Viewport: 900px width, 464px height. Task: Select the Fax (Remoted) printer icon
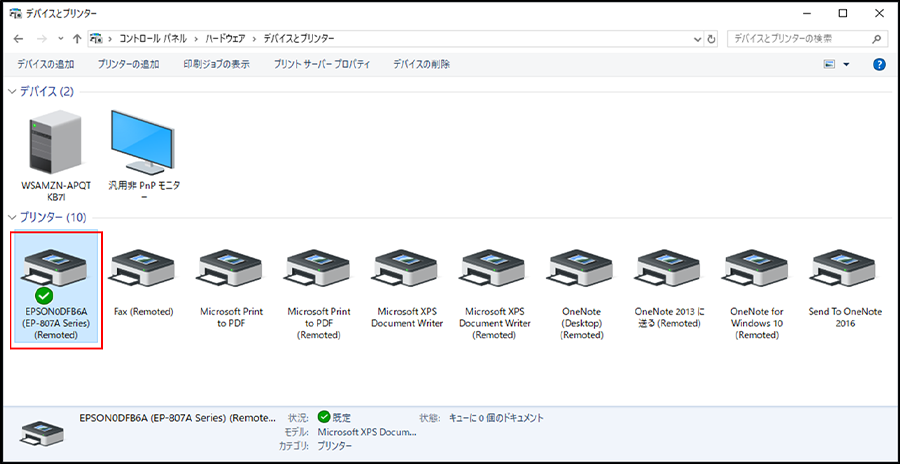[143, 267]
